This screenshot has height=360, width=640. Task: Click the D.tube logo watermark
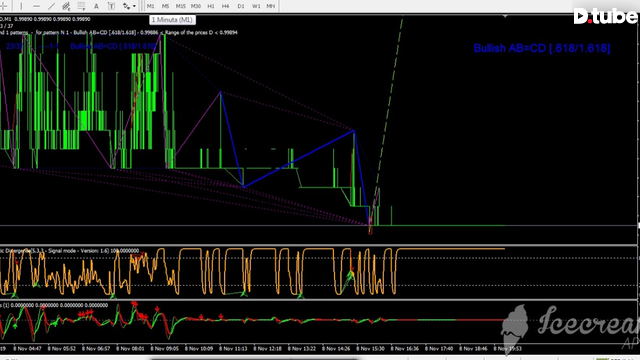coord(606,16)
